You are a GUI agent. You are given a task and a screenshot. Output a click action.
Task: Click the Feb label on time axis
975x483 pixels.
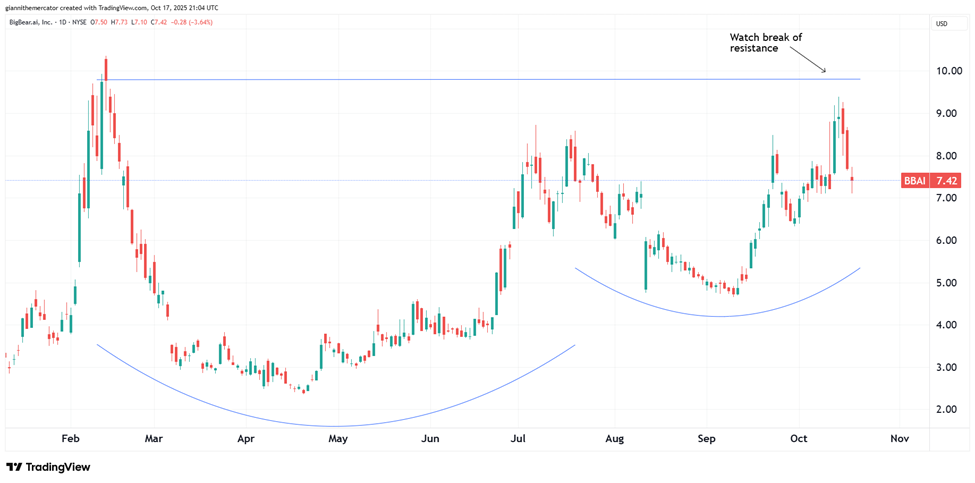pyautogui.click(x=70, y=438)
